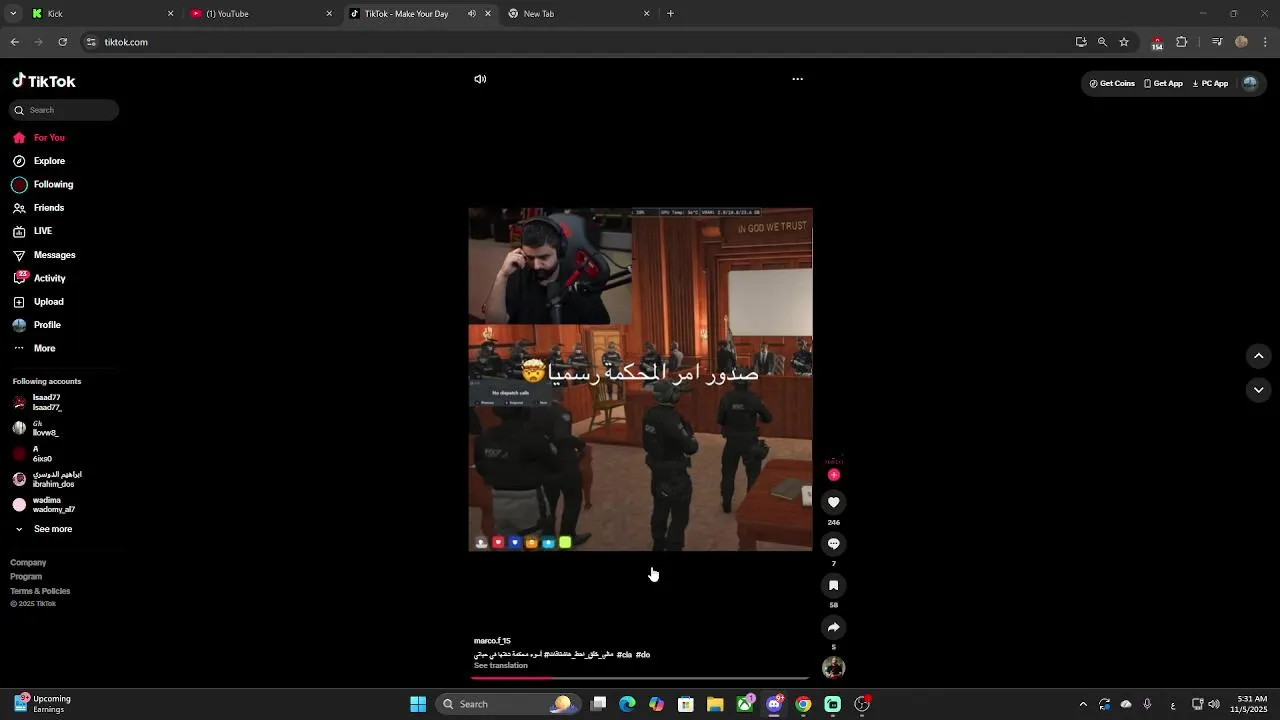Go to the LIVE section
The height and width of the screenshot is (720, 1280).
point(33,231)
